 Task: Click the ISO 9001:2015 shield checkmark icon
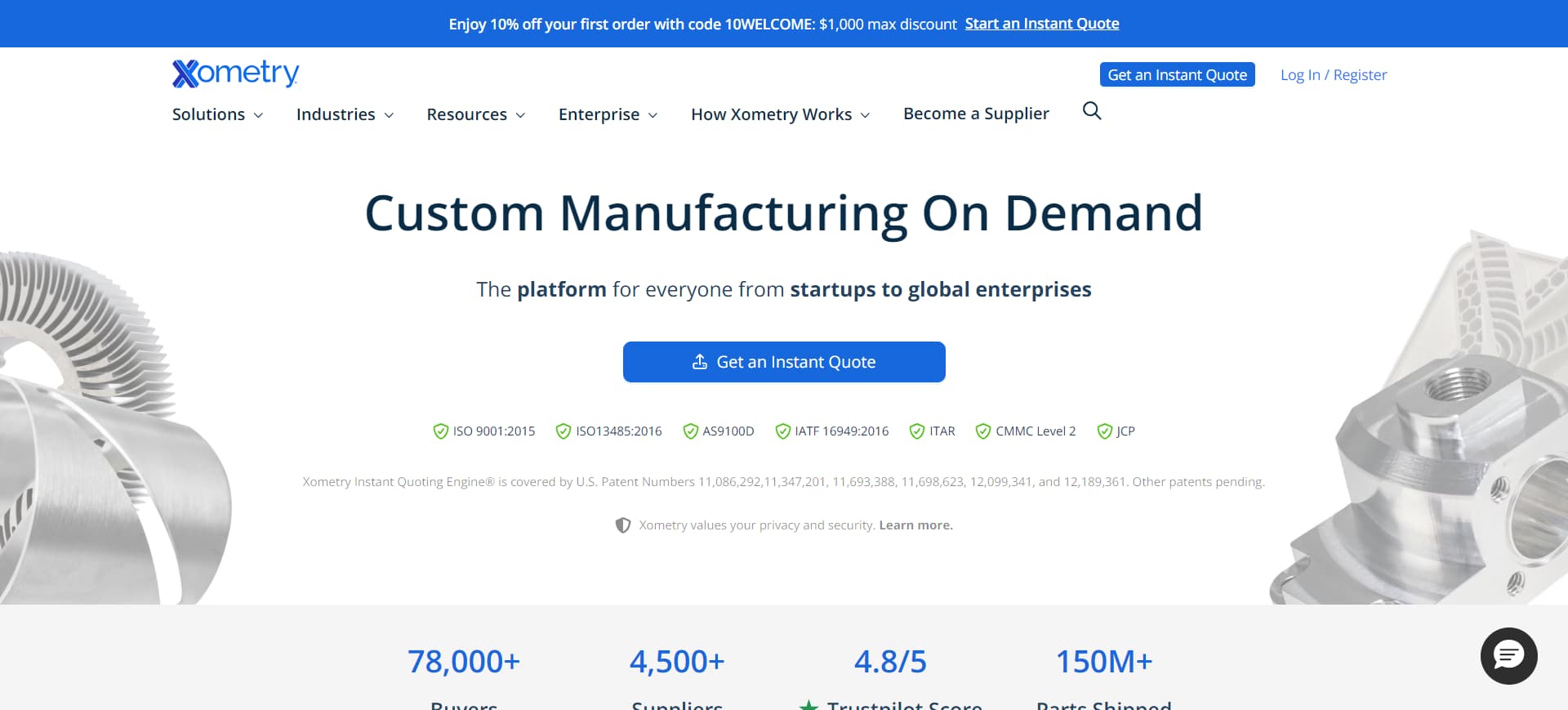[x=441, y=431]
